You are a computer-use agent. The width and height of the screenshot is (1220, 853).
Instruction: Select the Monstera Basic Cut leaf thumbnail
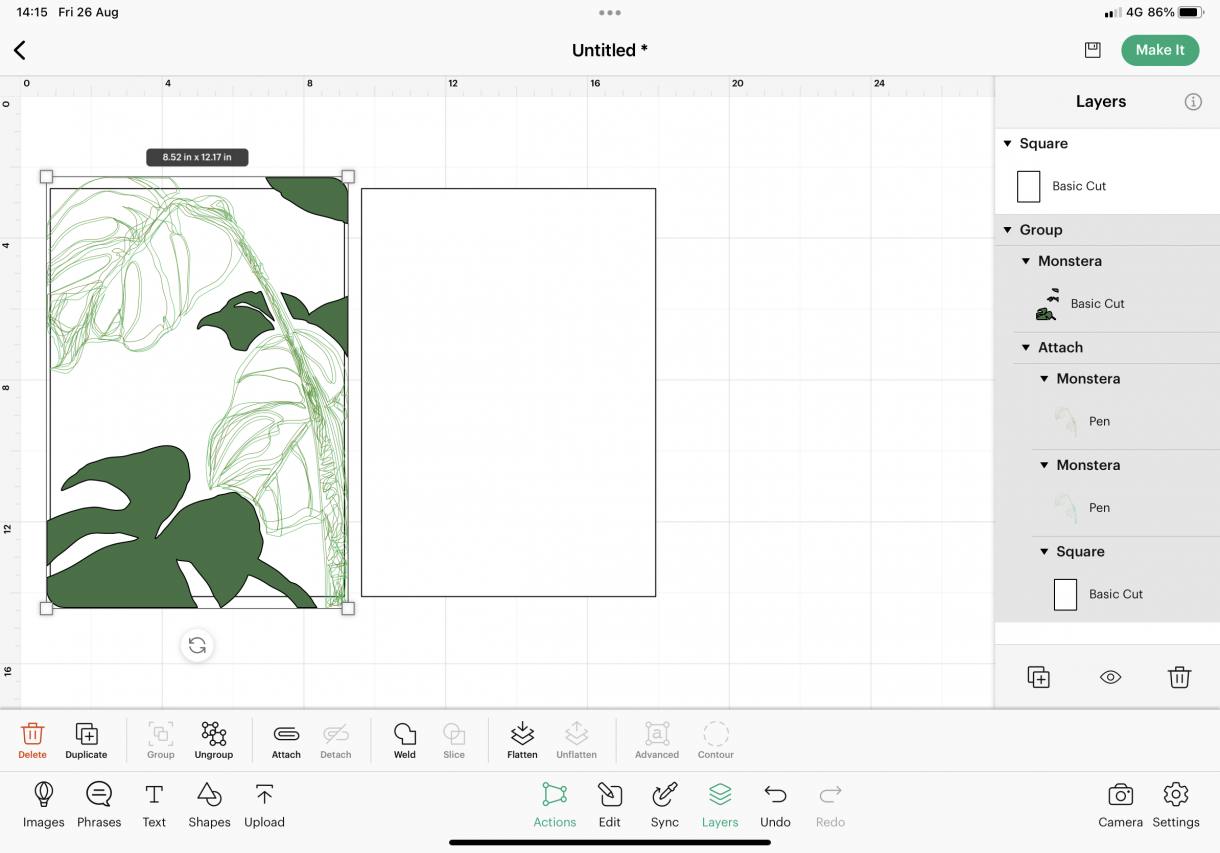point(1047,304)
